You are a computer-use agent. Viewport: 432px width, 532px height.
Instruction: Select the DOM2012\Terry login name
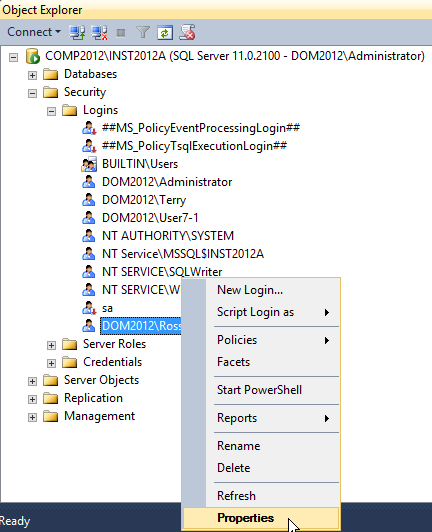(144, 200)
